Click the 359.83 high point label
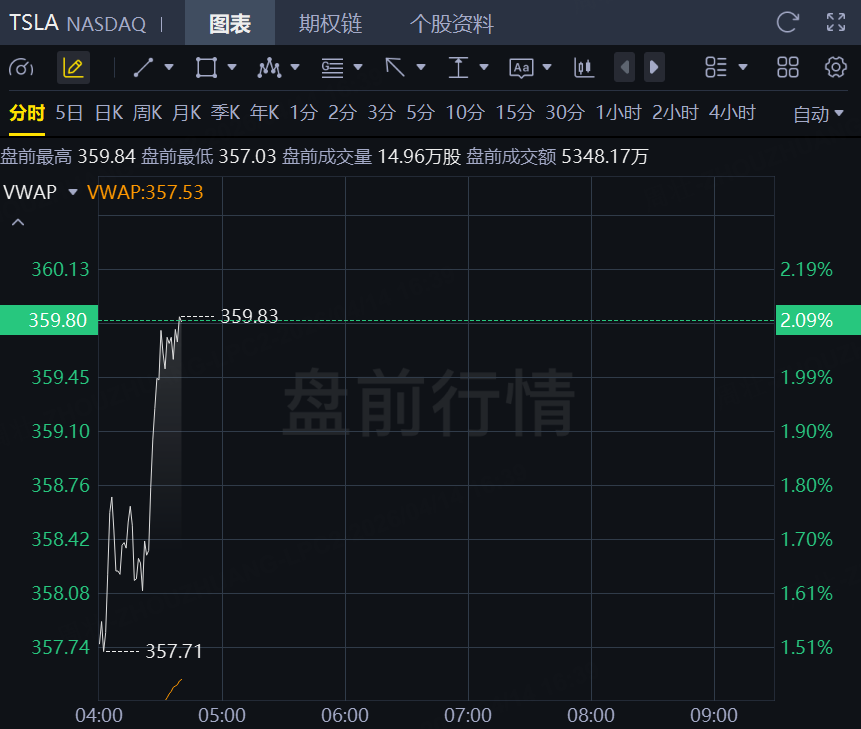This screenshot has width=861, height=729. tap(249, 316)
